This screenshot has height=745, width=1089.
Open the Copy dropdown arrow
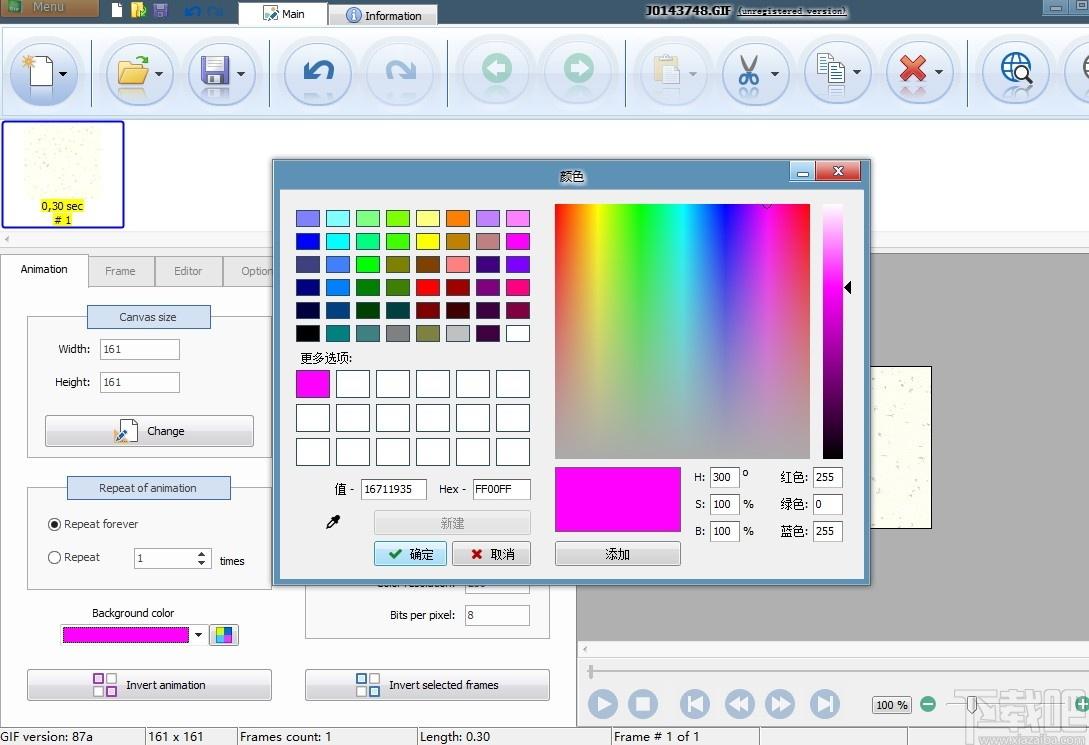(x=857, y=72)
